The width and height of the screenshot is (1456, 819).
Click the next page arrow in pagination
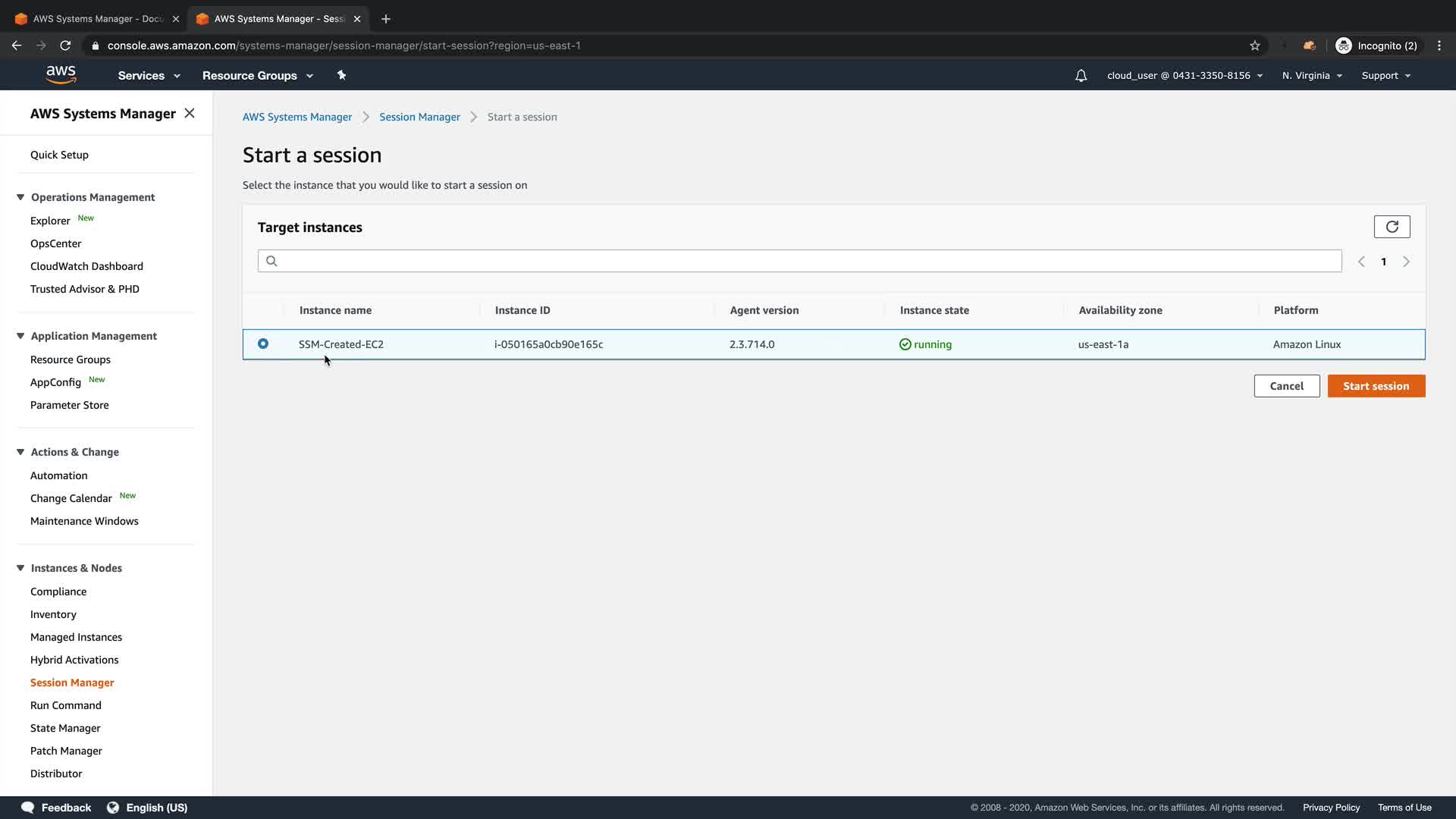tap(1406, 262)
